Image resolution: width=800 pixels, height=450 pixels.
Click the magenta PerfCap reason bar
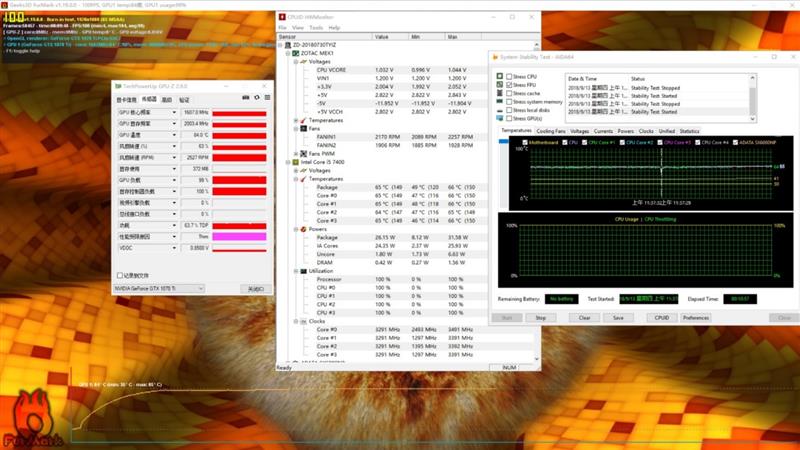coord(239,237)
